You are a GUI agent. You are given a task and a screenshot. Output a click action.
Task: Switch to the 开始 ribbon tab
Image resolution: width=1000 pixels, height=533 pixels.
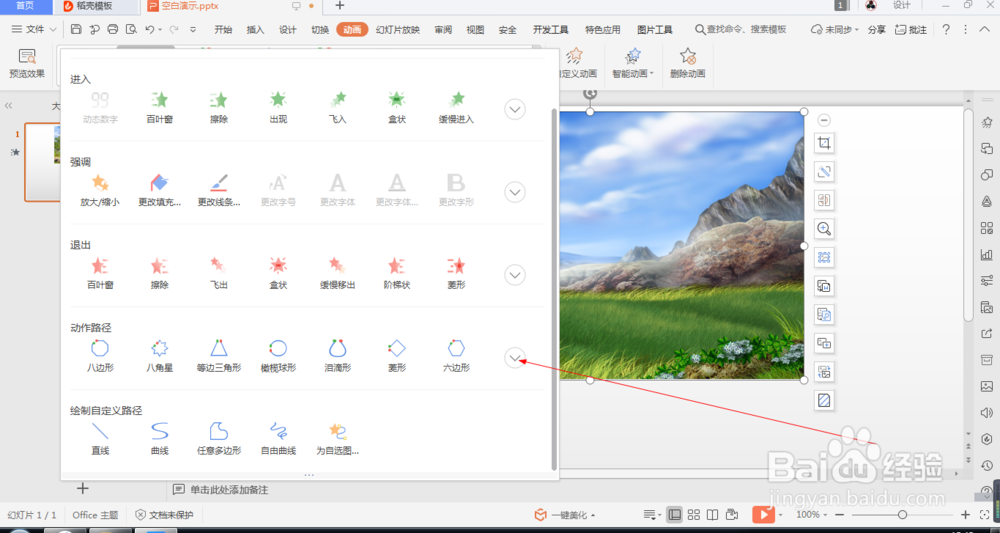pyautogui.click(x=223, y=30)
